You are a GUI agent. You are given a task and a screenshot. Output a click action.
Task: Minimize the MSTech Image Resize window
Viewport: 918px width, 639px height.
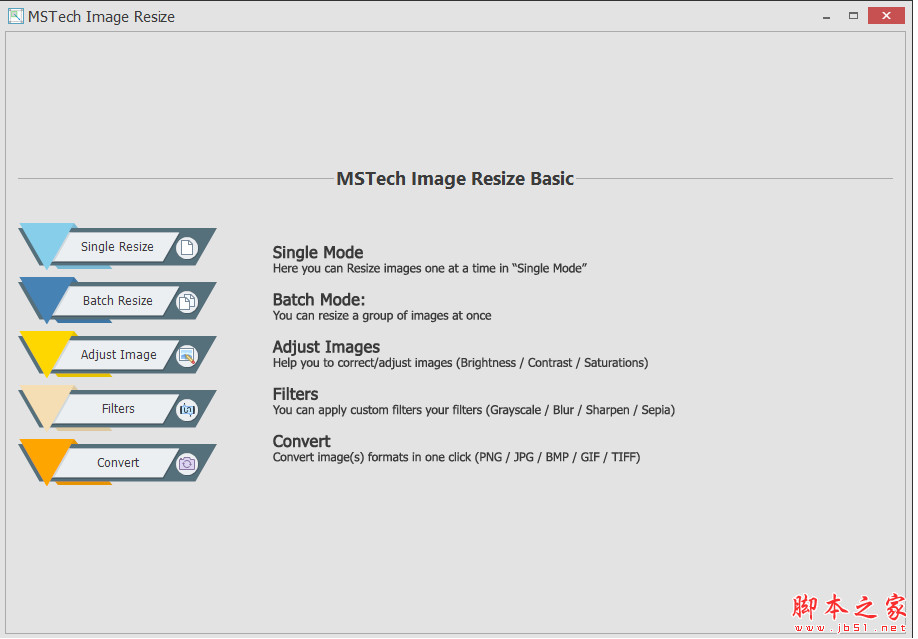(x=827, y=16)
